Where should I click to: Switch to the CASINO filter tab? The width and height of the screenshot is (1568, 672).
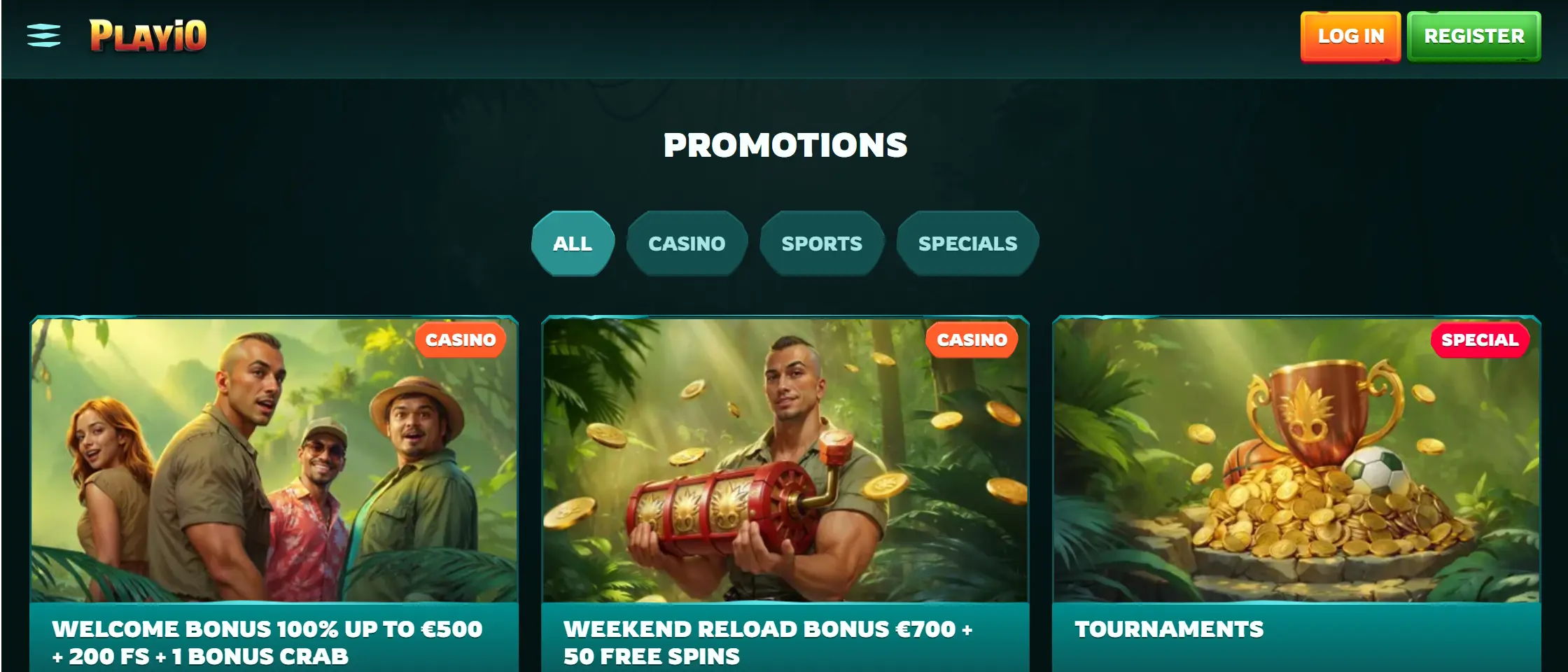click(x=687, y=244)
